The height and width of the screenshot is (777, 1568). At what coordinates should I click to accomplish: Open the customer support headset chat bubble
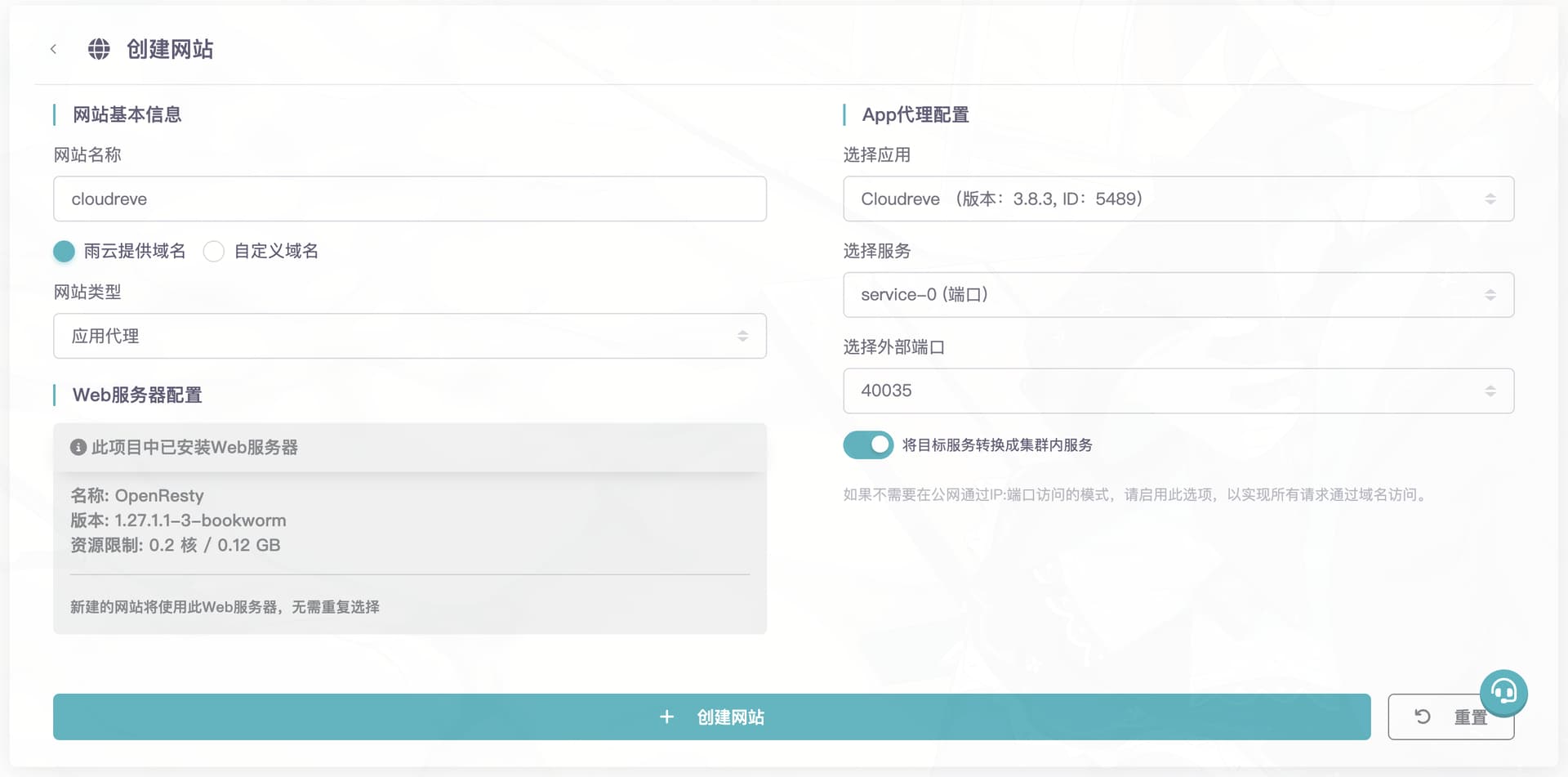1503,693
